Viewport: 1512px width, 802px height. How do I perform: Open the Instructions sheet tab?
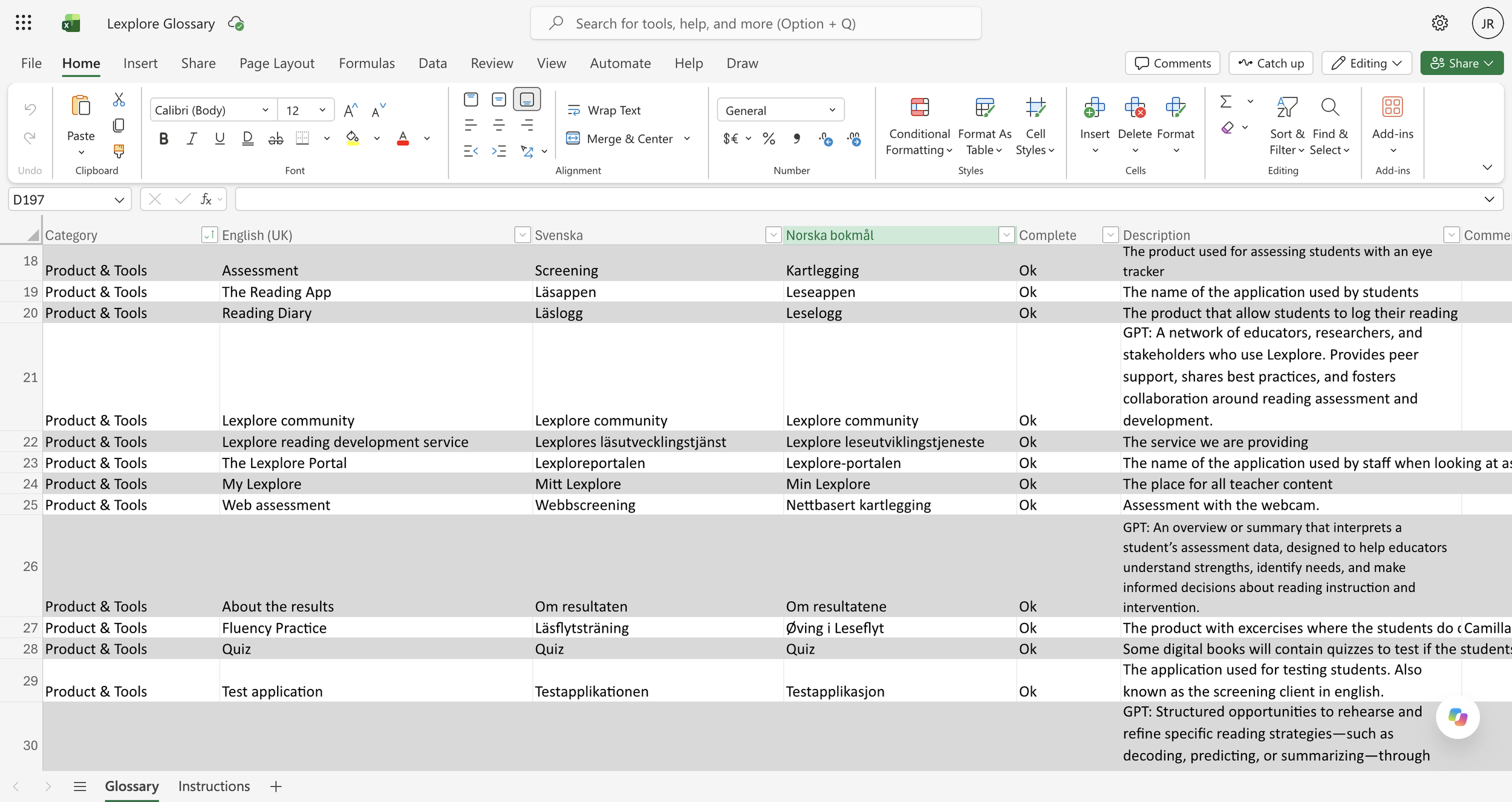click(214, 786)
